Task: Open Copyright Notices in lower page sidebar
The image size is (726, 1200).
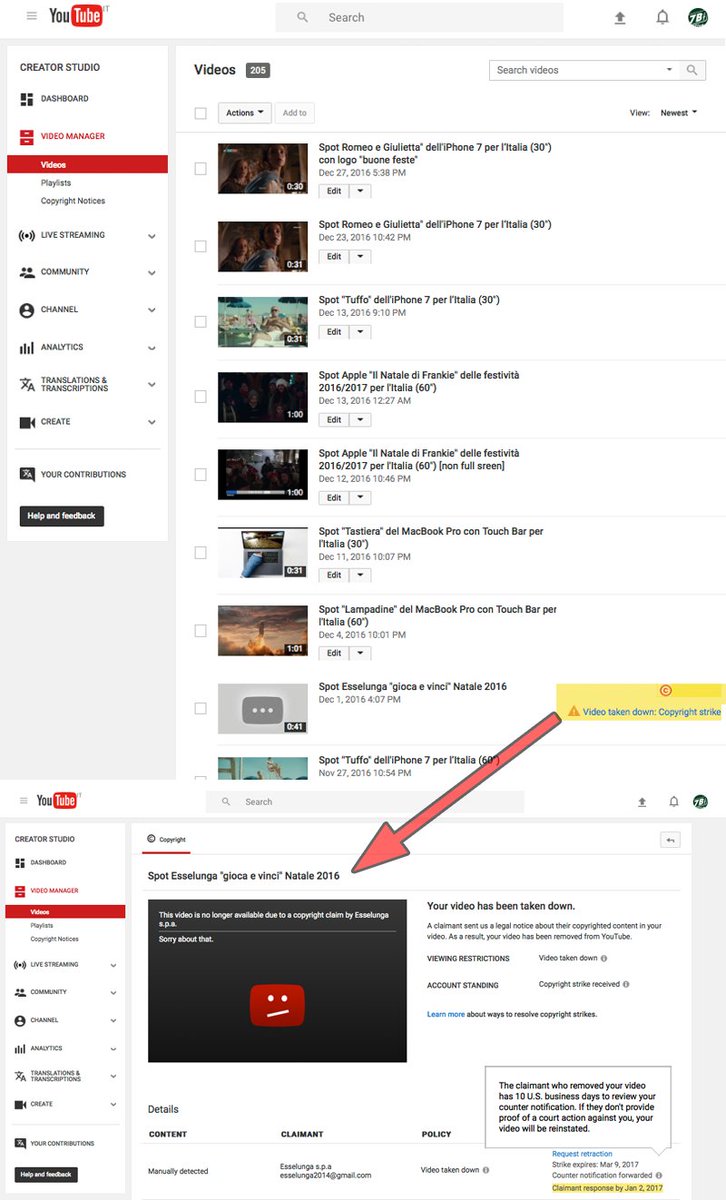Action: [x=54, y=939]
